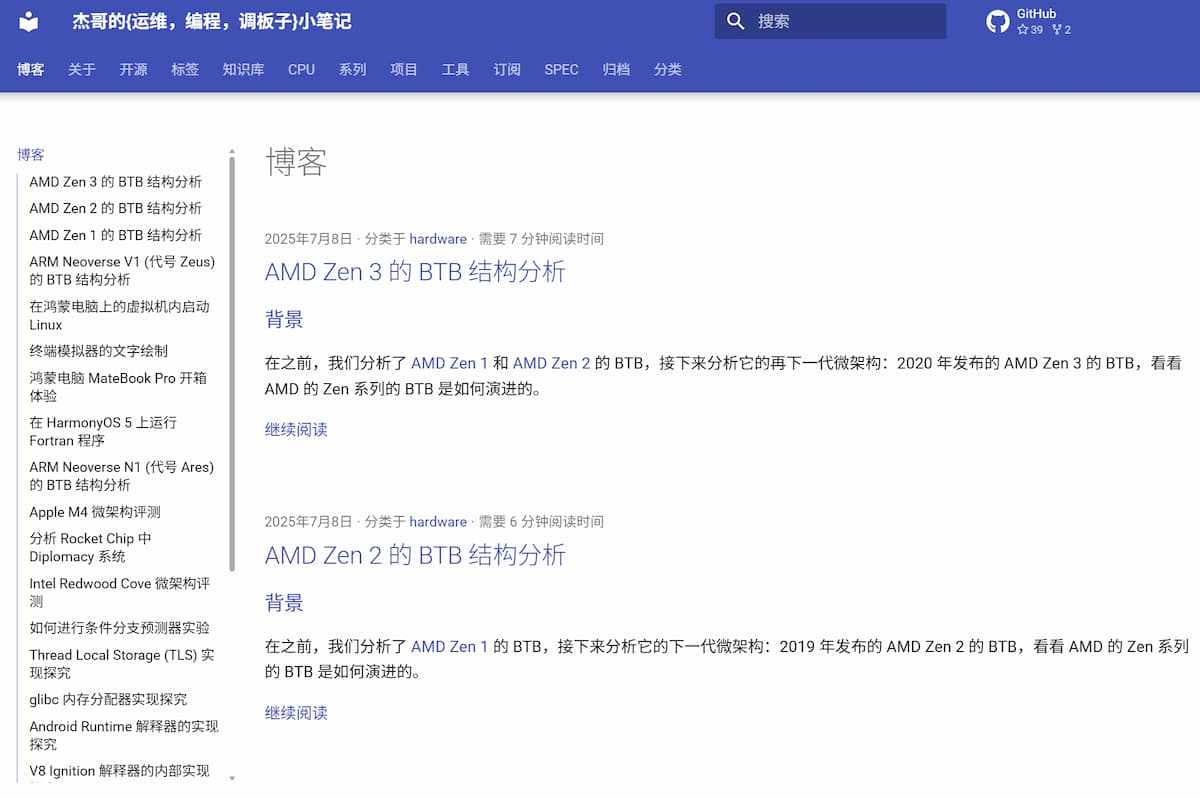Click the magnifier icon in the search bar

pyautogui.click(x=733, y=21)
